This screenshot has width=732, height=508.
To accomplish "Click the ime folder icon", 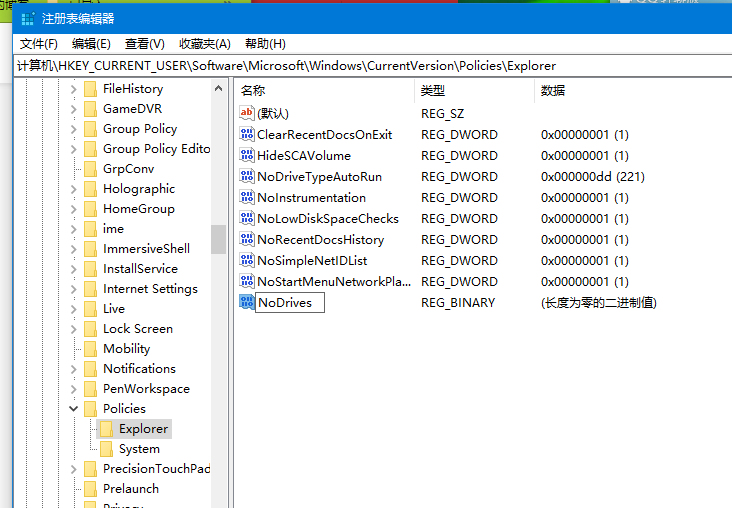I will (91, 229).
